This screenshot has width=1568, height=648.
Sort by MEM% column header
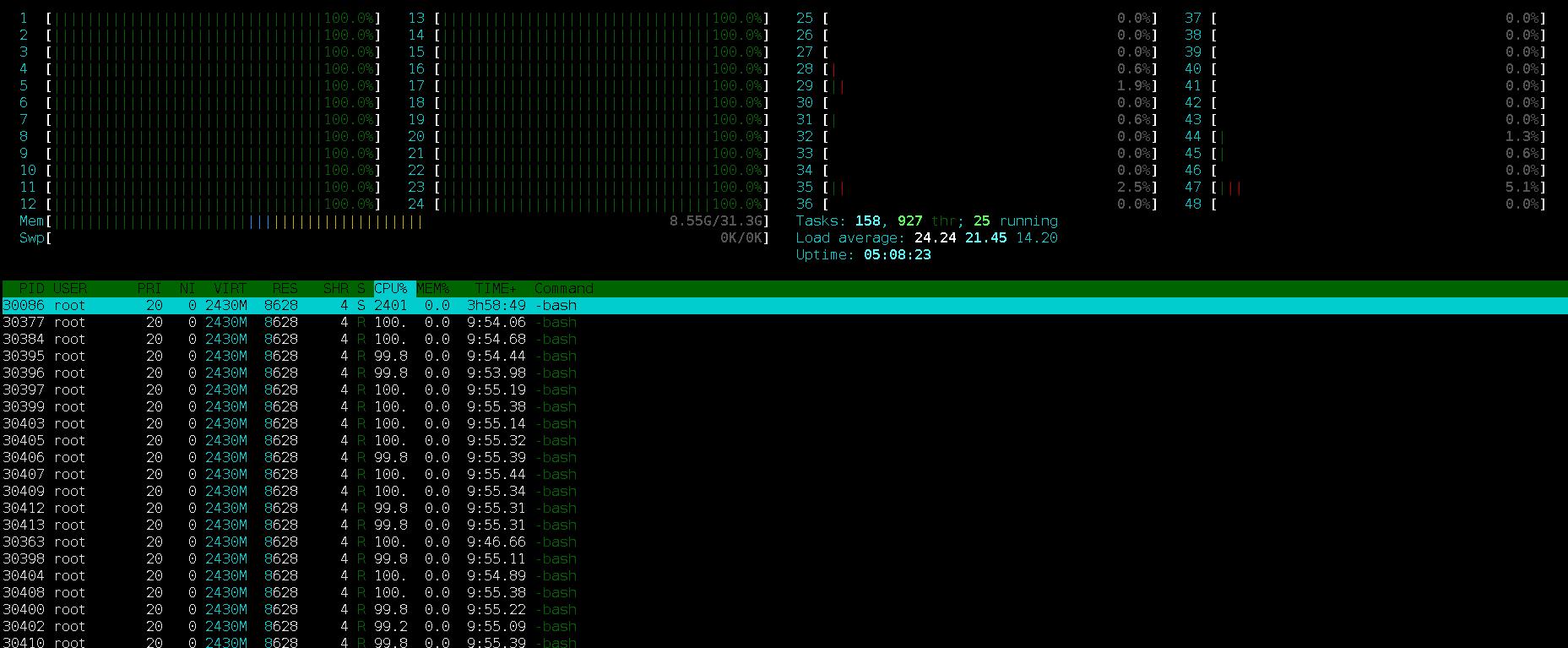click(432, 288)
